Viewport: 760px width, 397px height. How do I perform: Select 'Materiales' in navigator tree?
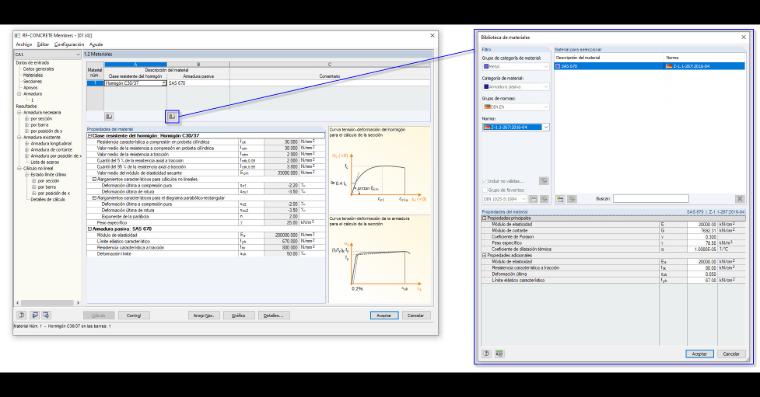tap(33, 75)
